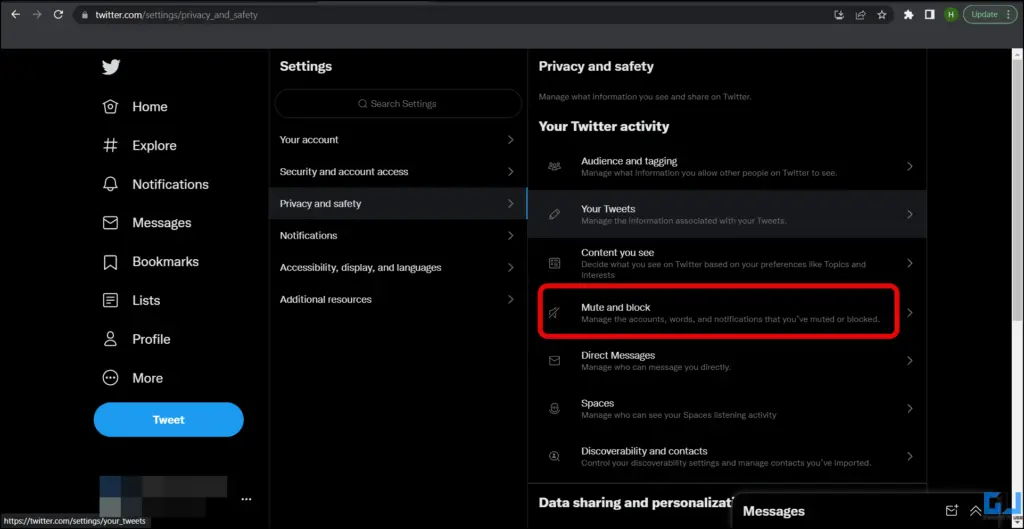Open More circle-dots icon
This screenshot has height=529, width=1024.
pyautogui.click(x=110, y=378)
